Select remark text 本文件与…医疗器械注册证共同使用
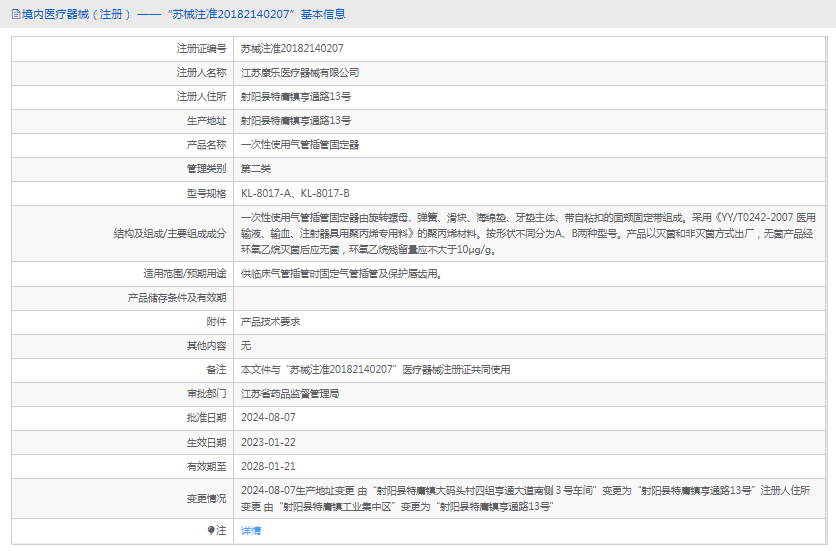836x551 pixels. (x=375, y=370)
